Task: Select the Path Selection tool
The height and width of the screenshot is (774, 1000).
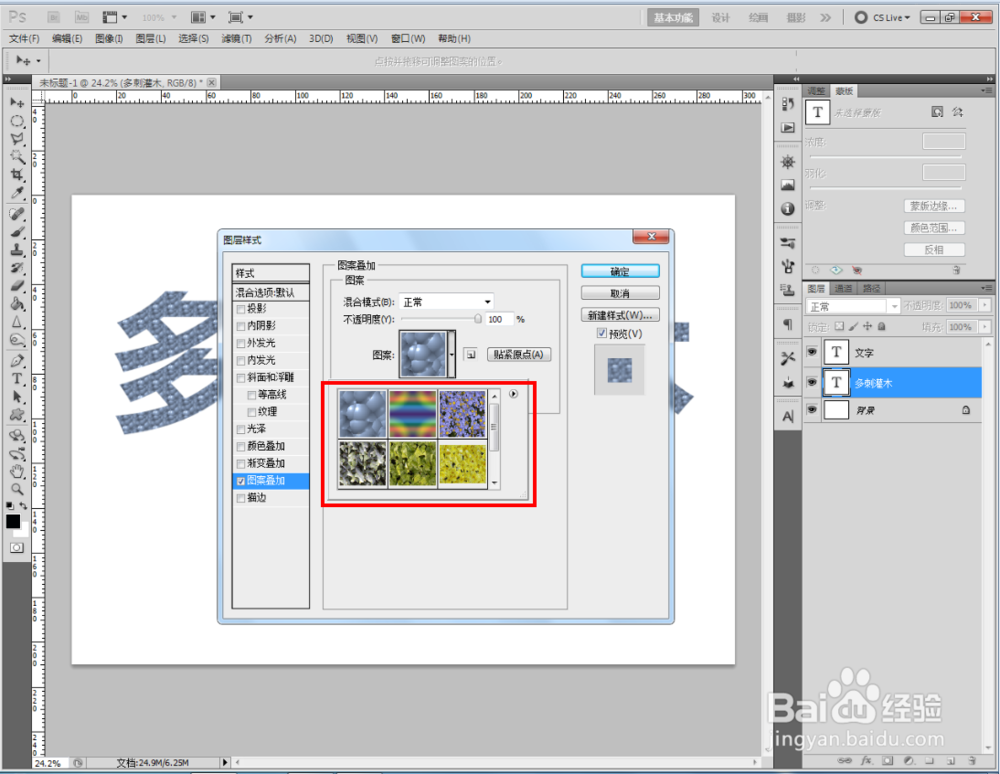Action: tap(17, 397)
